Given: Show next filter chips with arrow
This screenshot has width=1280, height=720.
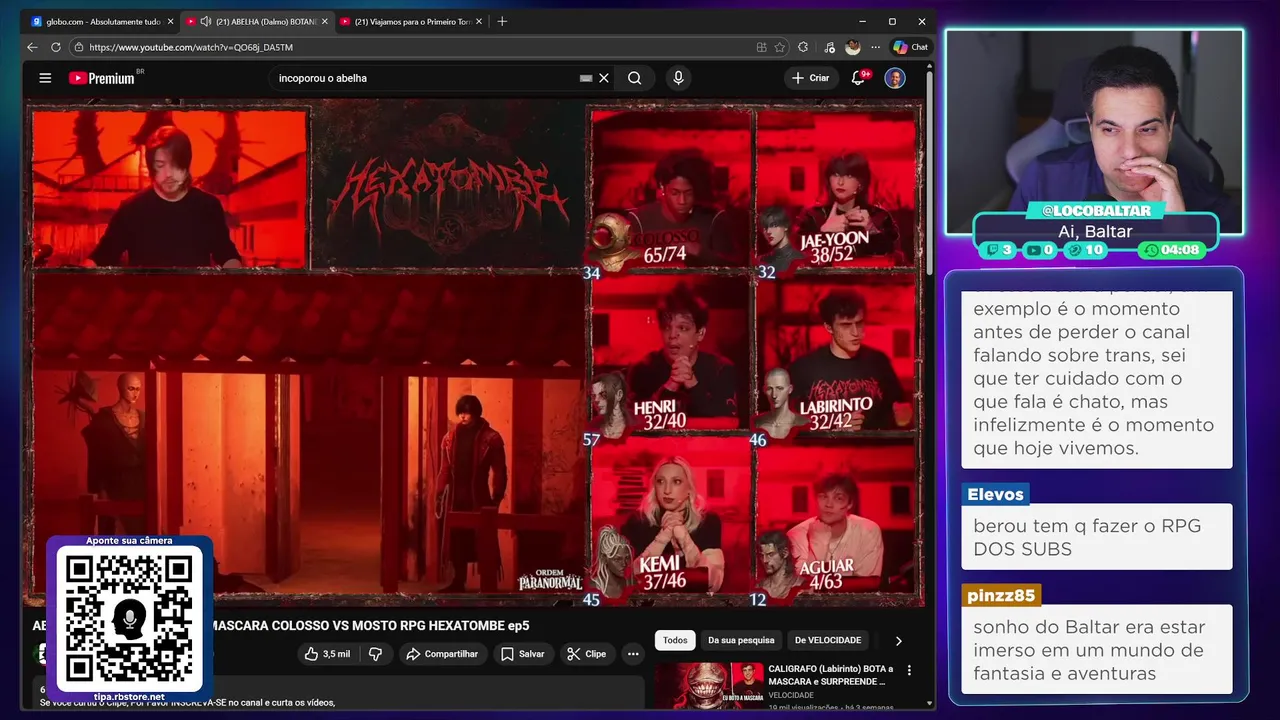Looking at the screenshot, I should (x=898, y=641).
